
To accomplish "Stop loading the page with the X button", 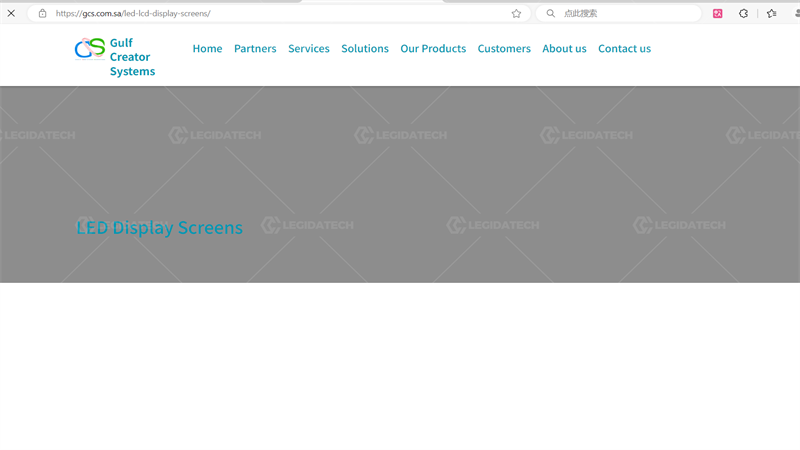I will [x=11, y=13].
